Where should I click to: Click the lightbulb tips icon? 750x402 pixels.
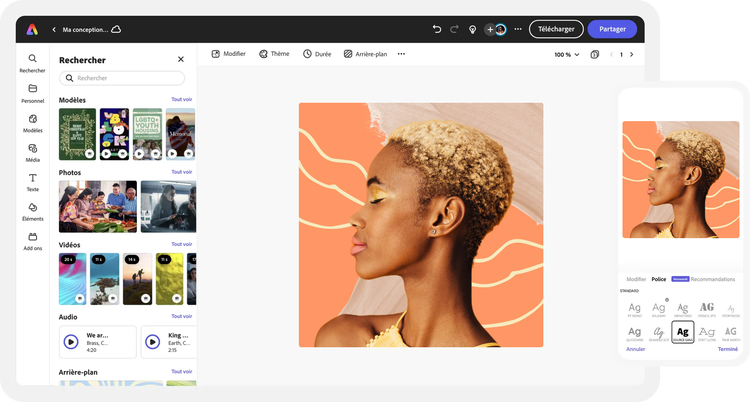click(472, 30)
